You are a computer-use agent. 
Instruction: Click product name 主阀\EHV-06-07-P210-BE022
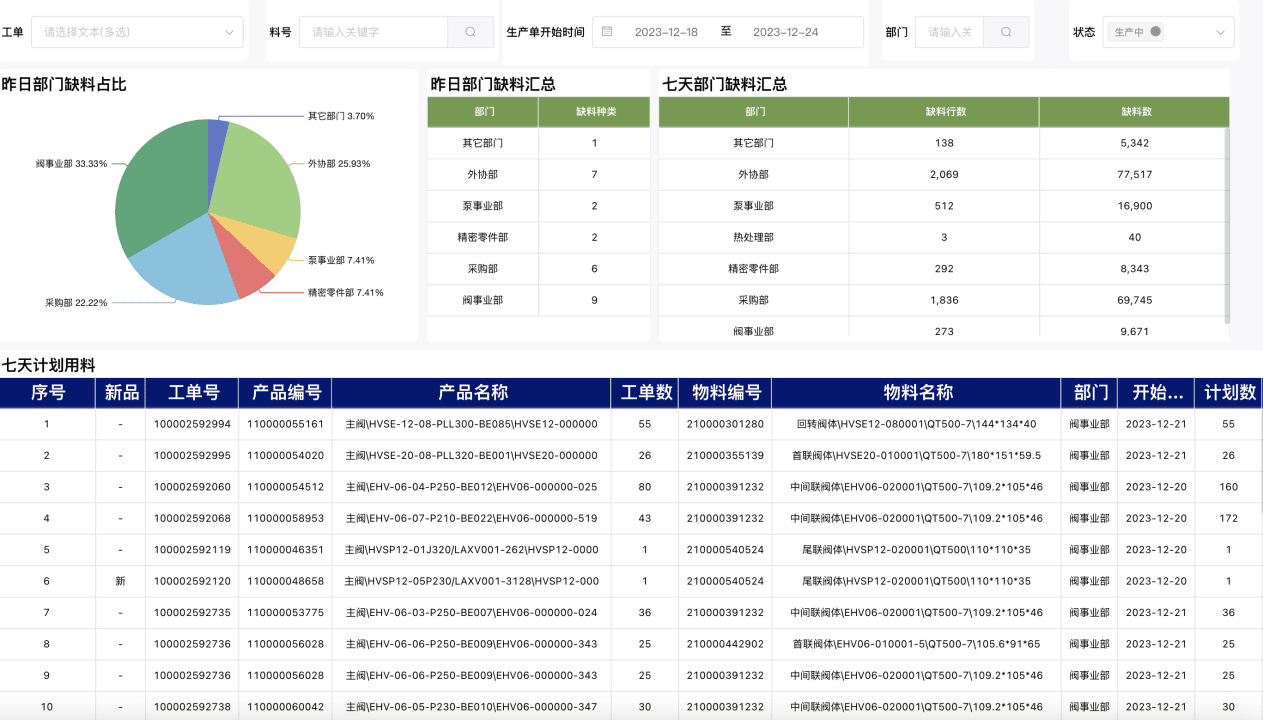coord(471,518)
